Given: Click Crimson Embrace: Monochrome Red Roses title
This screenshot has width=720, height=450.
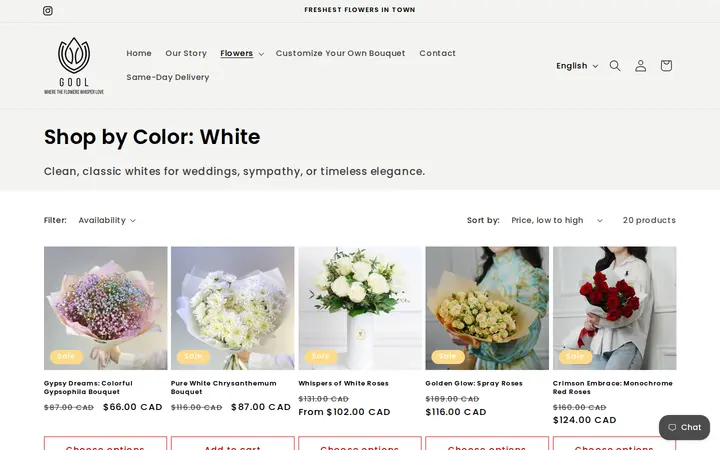Looking at the screenshot, I should (x=613, y=388).
